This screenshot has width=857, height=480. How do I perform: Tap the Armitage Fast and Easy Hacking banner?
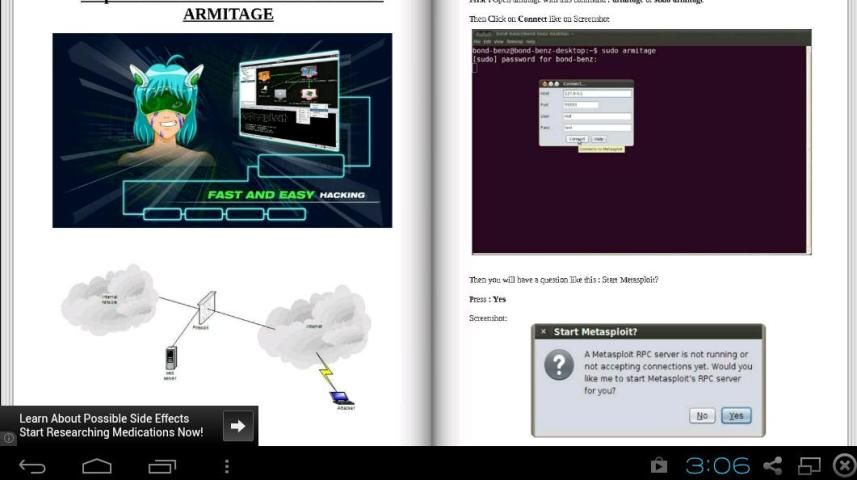222,130
